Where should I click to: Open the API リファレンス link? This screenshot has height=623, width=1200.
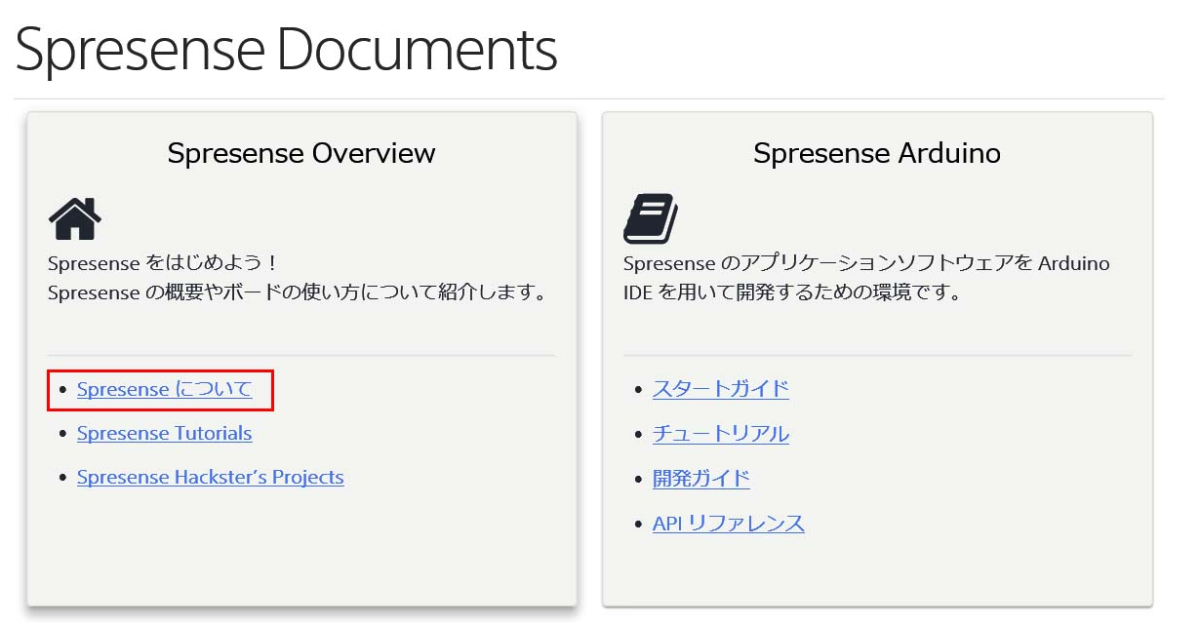728,523
